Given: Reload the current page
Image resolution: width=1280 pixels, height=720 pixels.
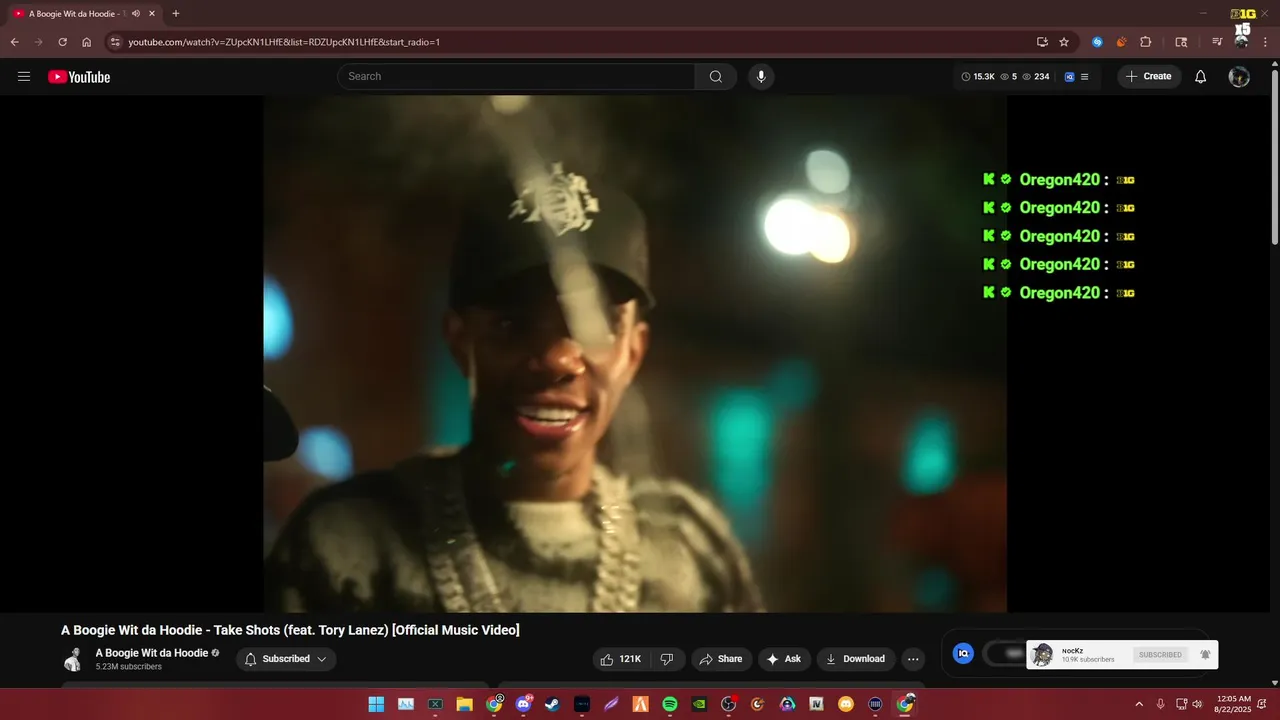Looking at the screenshot, I should (x=62, y=42).
